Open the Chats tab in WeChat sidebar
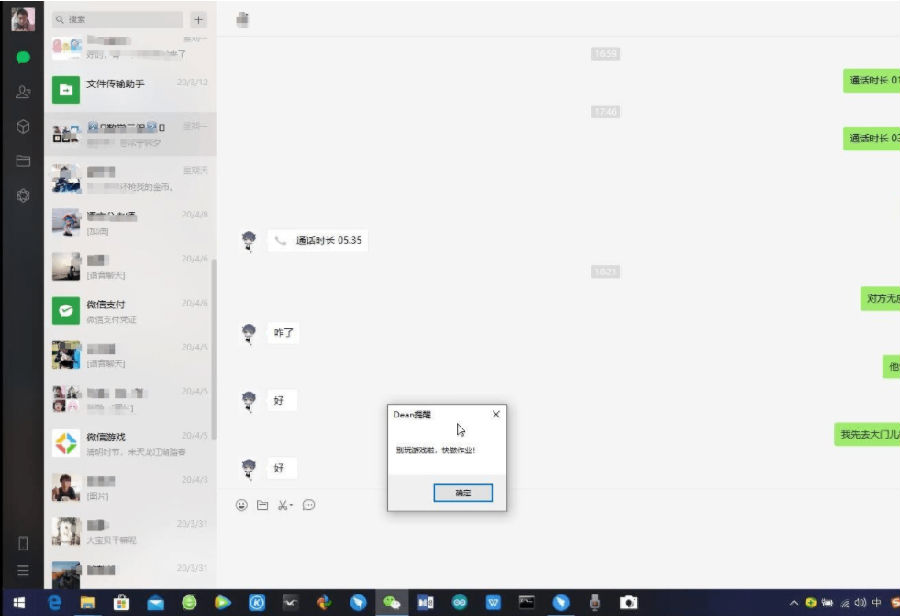Viewport: 900px width, 616px height. pos(22,57)
